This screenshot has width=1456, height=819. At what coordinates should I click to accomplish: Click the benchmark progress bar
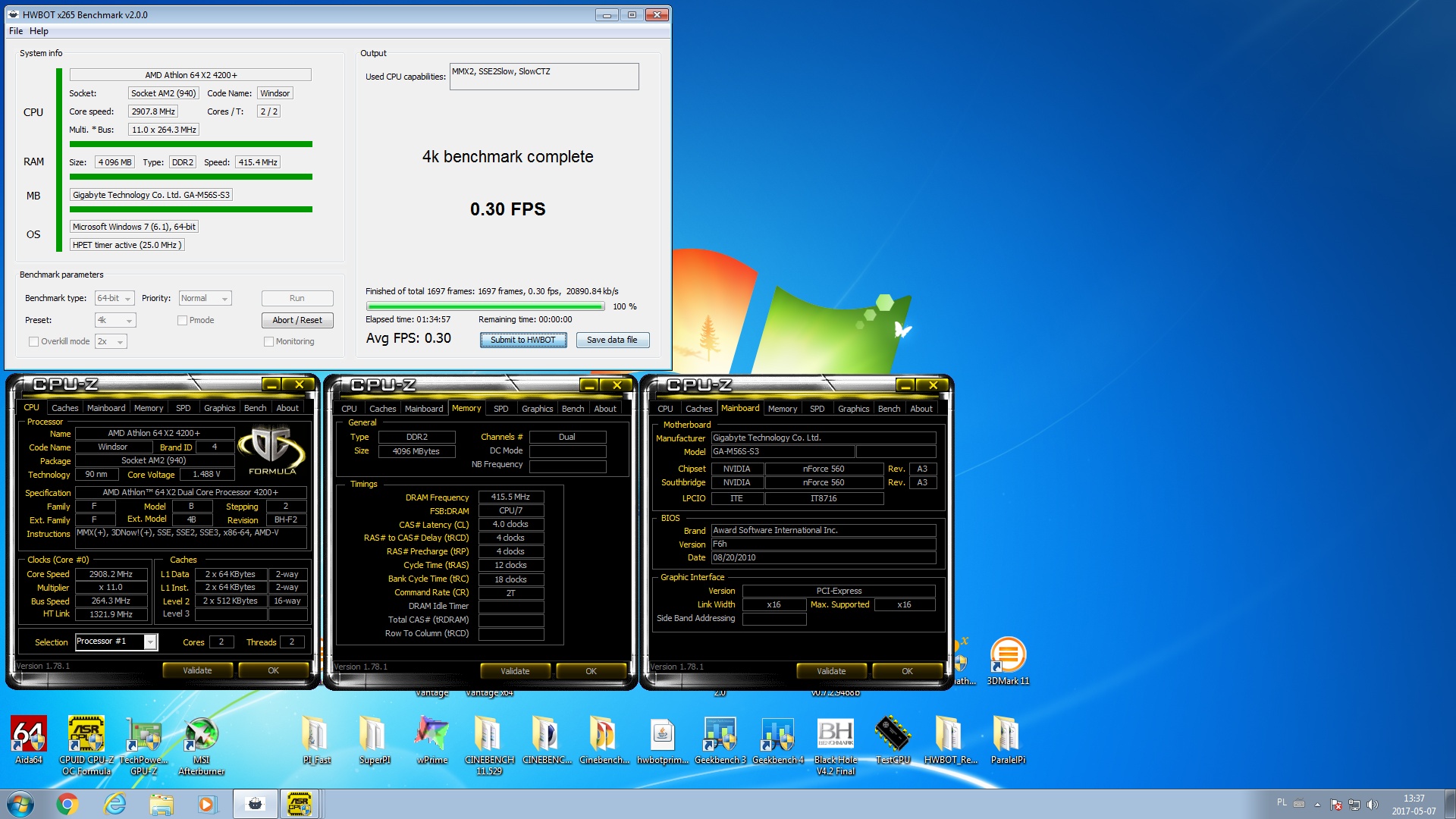pyautogui.click(x=485, y=307)
